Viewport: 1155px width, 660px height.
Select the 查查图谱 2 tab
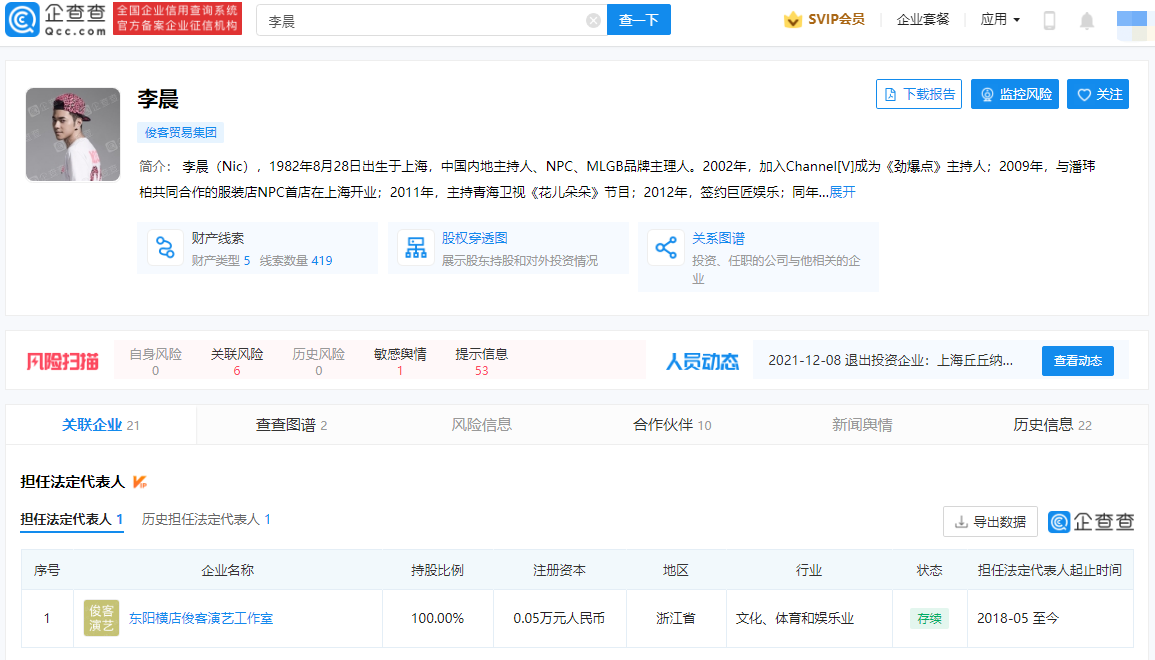coord(291,425)
